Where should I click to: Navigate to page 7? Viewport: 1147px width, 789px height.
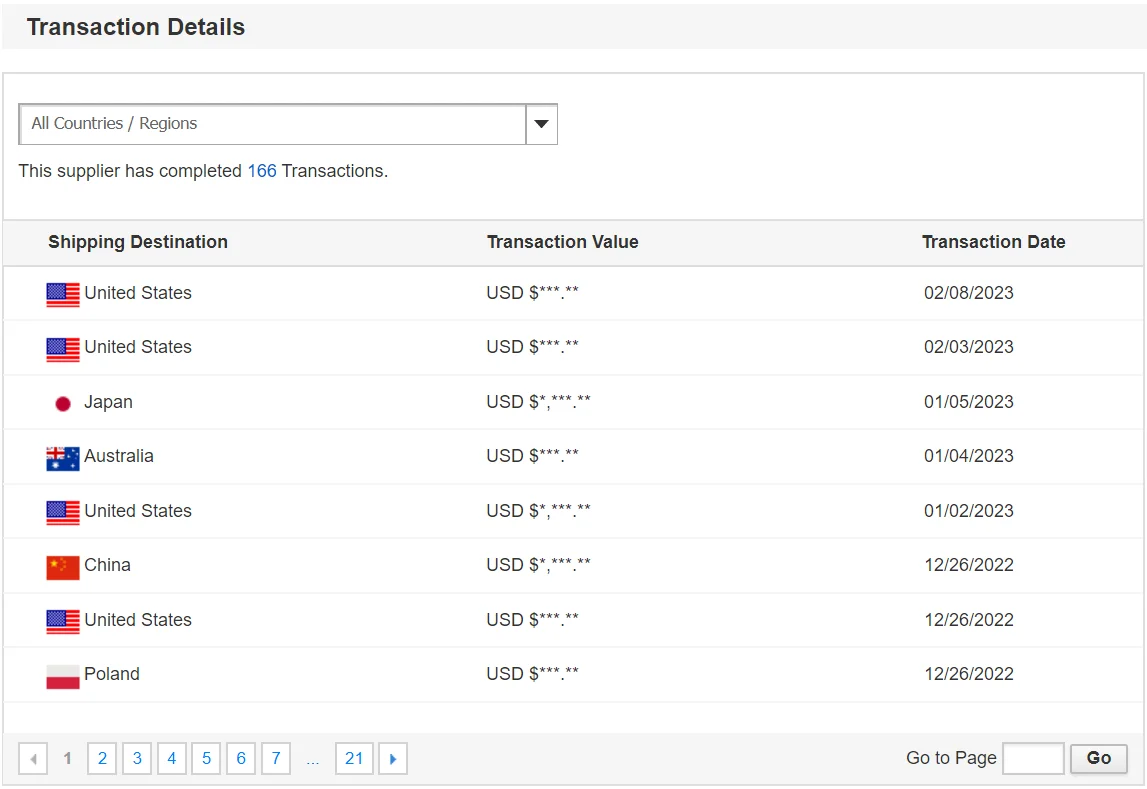(276, 759)
